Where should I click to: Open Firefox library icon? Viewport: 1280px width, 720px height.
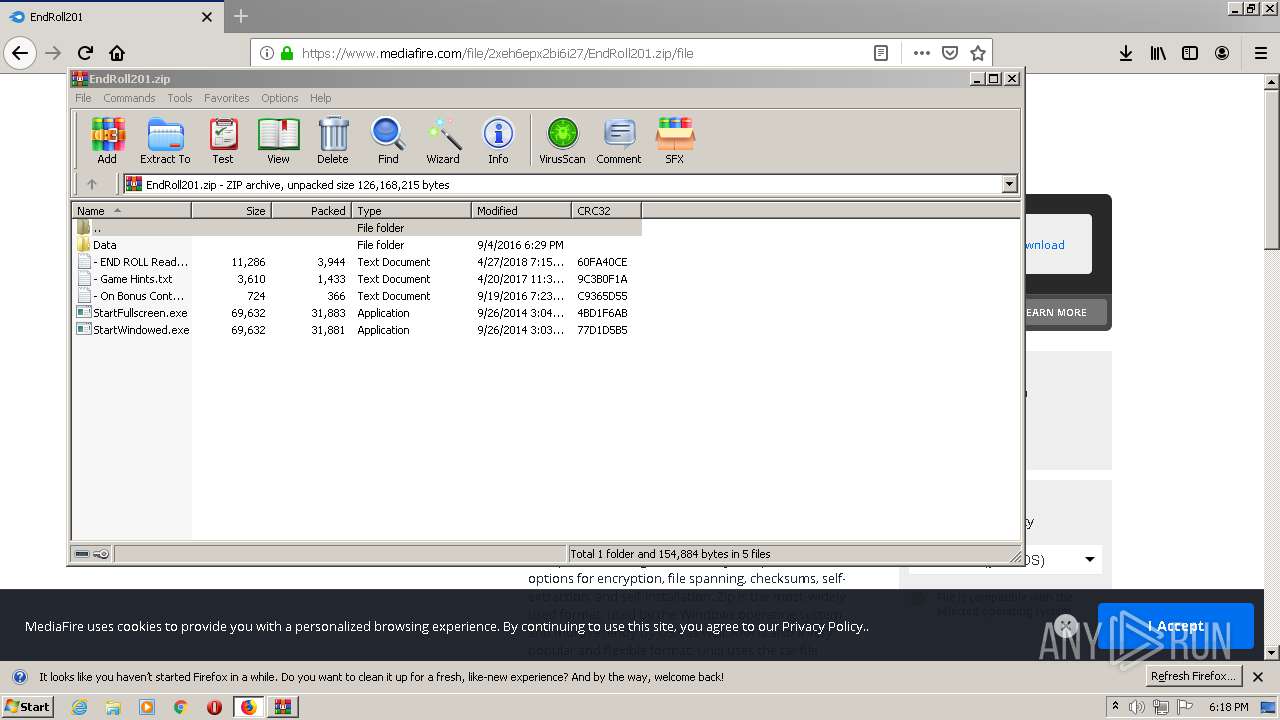[1158, 53]
